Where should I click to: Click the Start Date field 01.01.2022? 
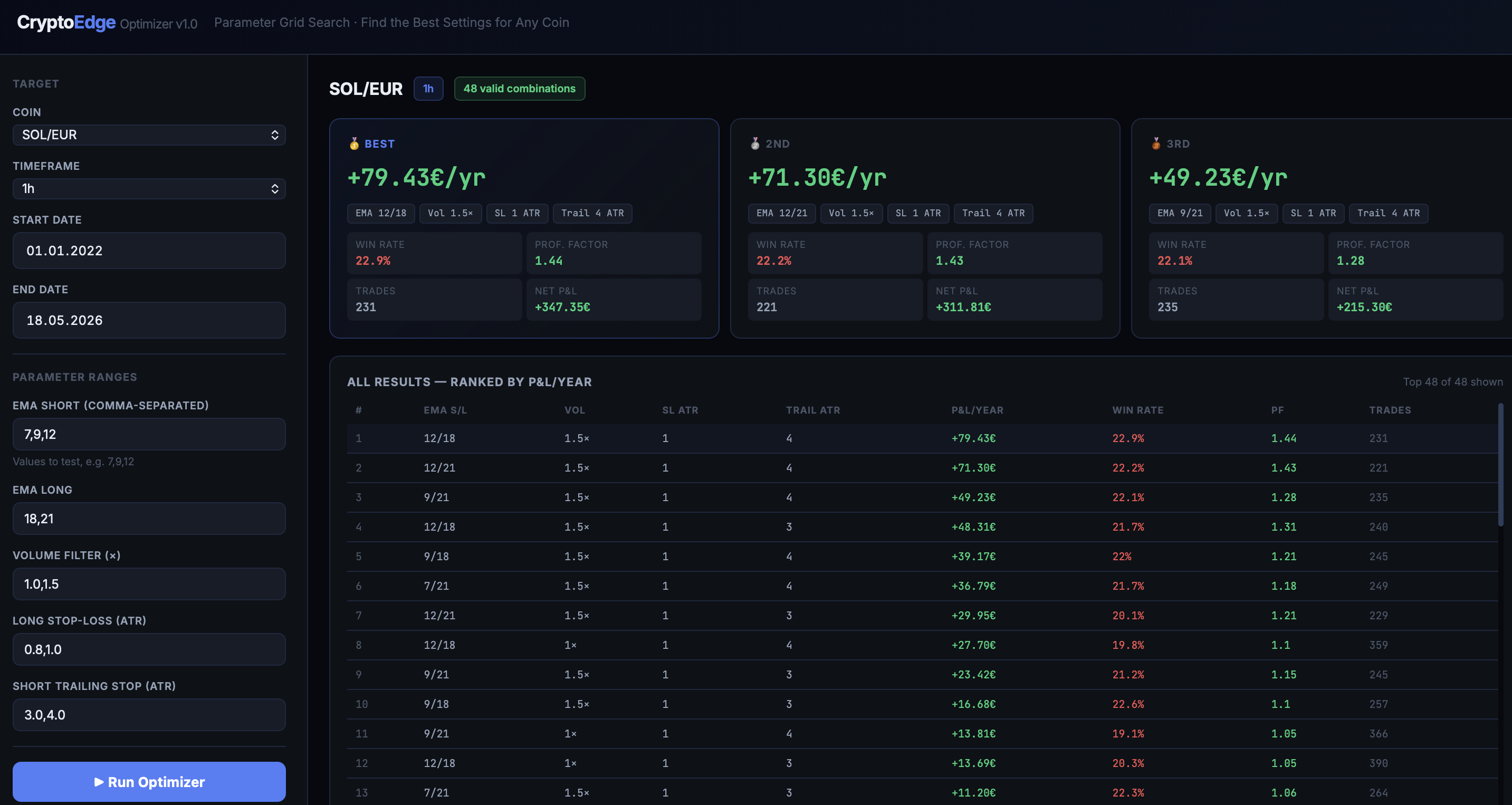[149, 251]
